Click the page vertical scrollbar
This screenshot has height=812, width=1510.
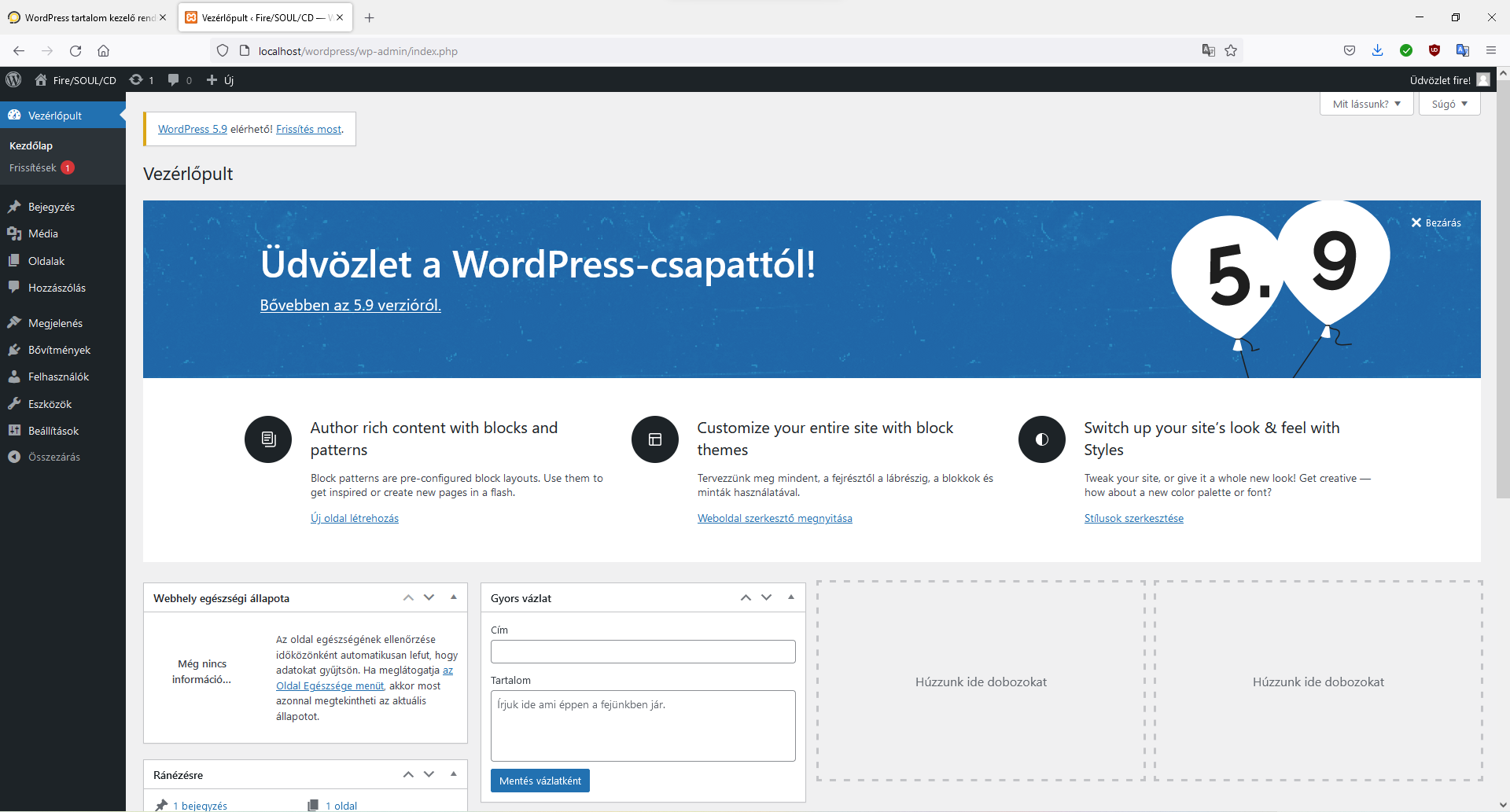[x=1503, y=290]
